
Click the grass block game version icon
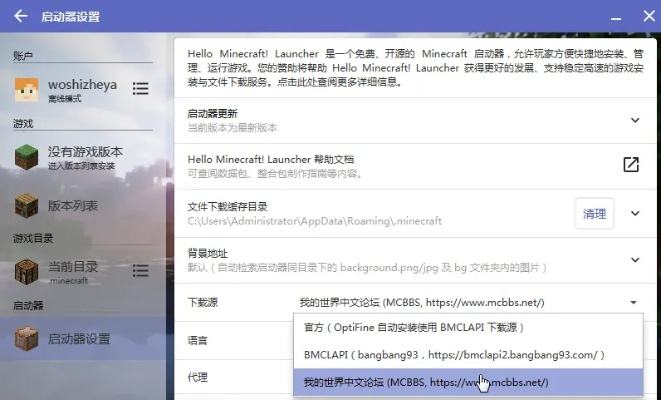click(x=26, y=157)
